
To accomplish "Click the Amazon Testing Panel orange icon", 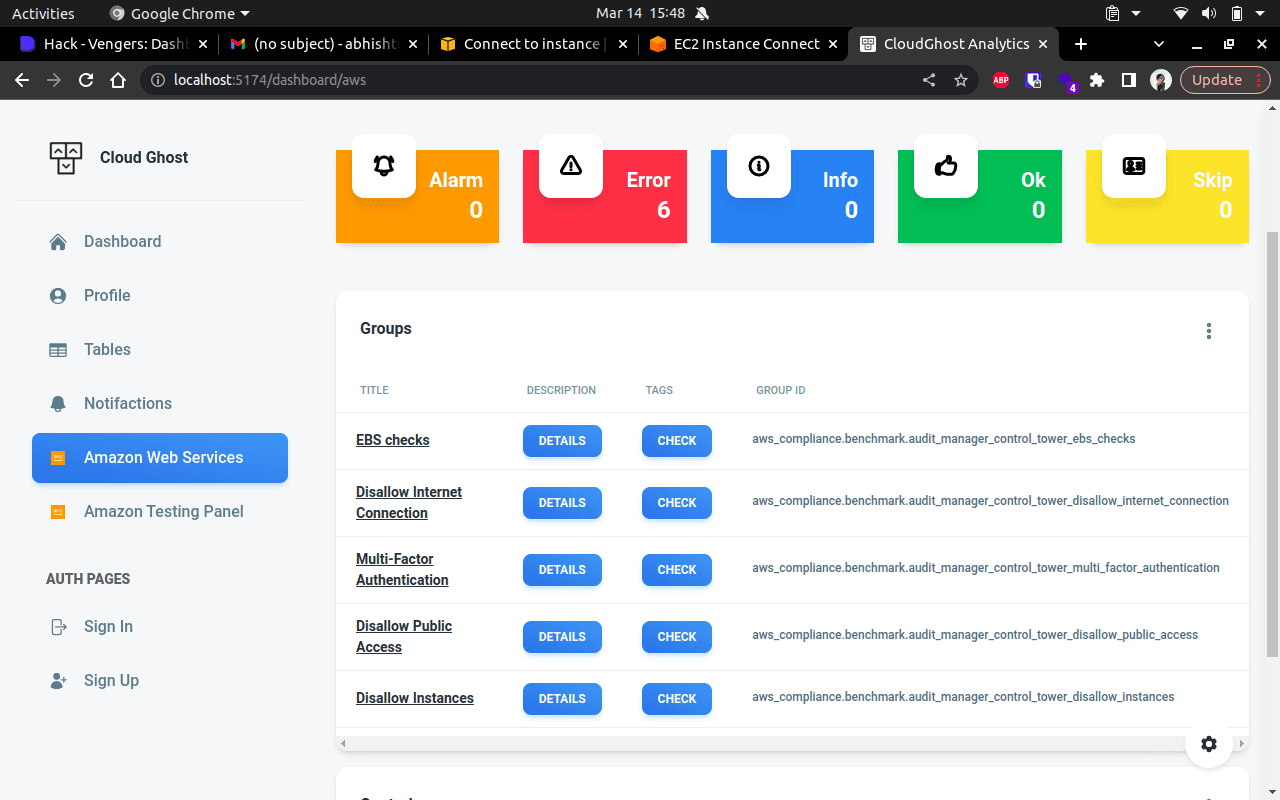I will click(58, 512).
